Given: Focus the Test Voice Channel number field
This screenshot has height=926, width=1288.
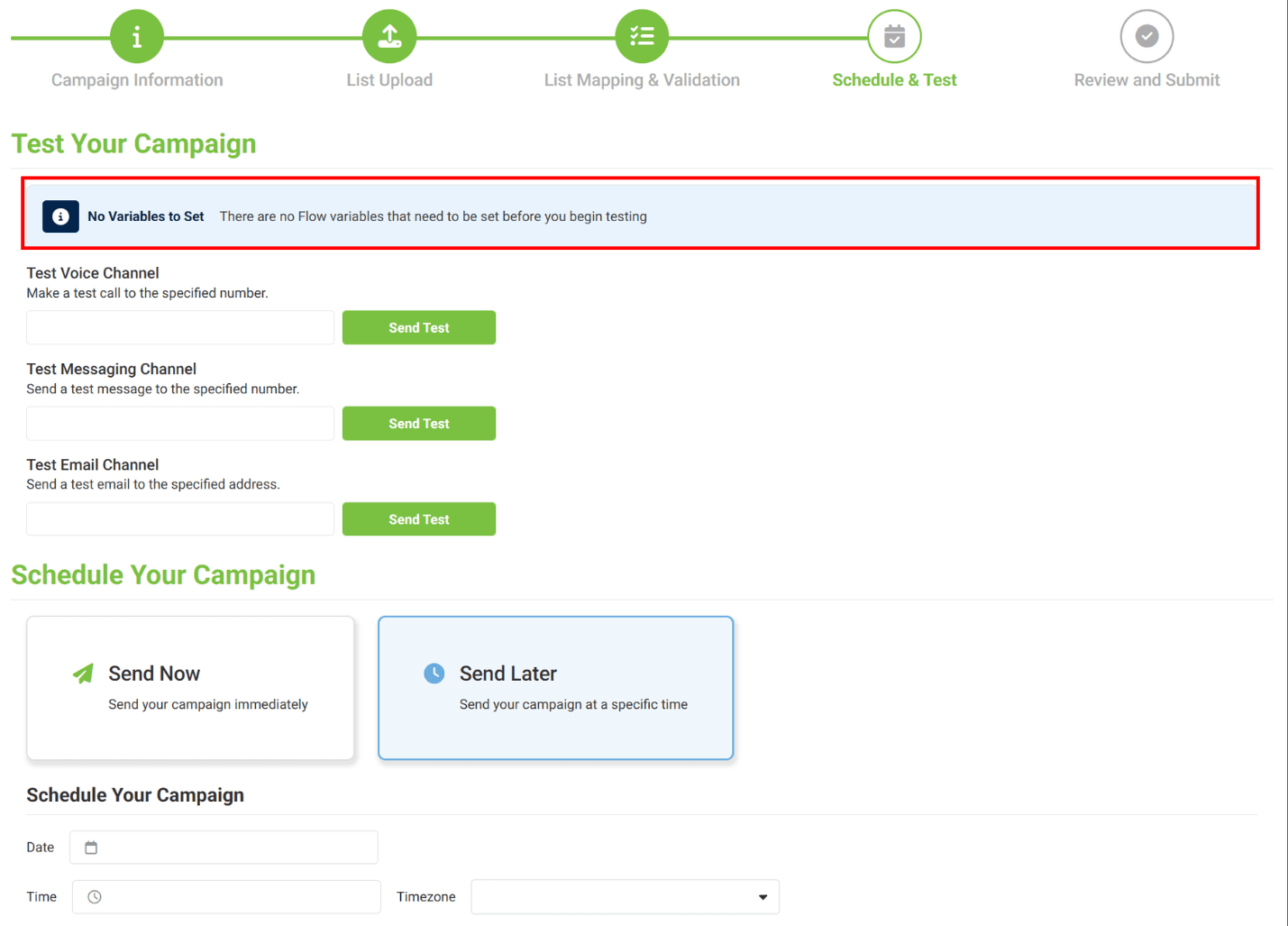Looking at the screenshot, I should [180, 328].
